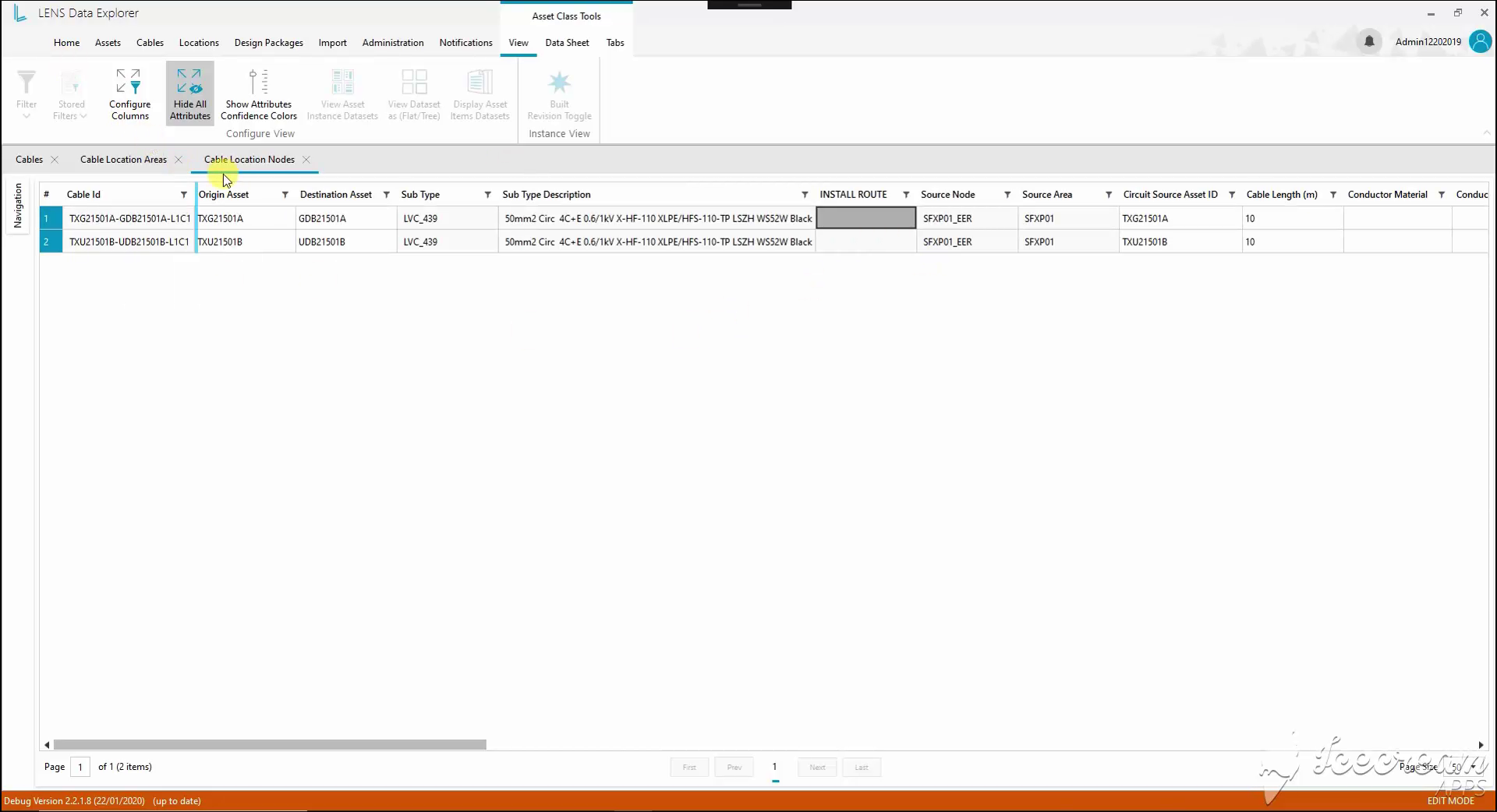Open the Configure Columns tool

coord(129,94)
